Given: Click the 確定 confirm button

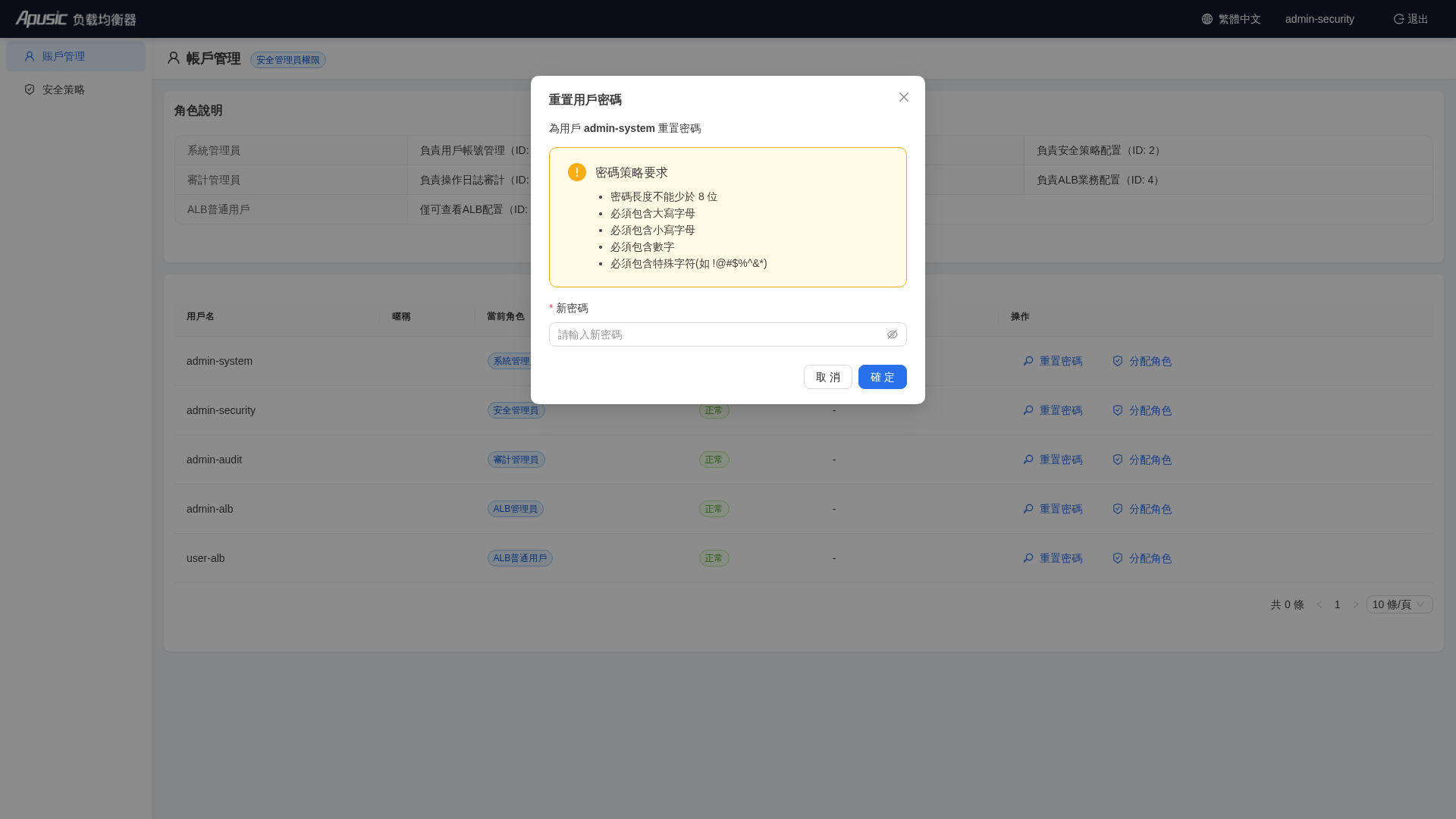Looking at the screenshot, I should (883, 377).
